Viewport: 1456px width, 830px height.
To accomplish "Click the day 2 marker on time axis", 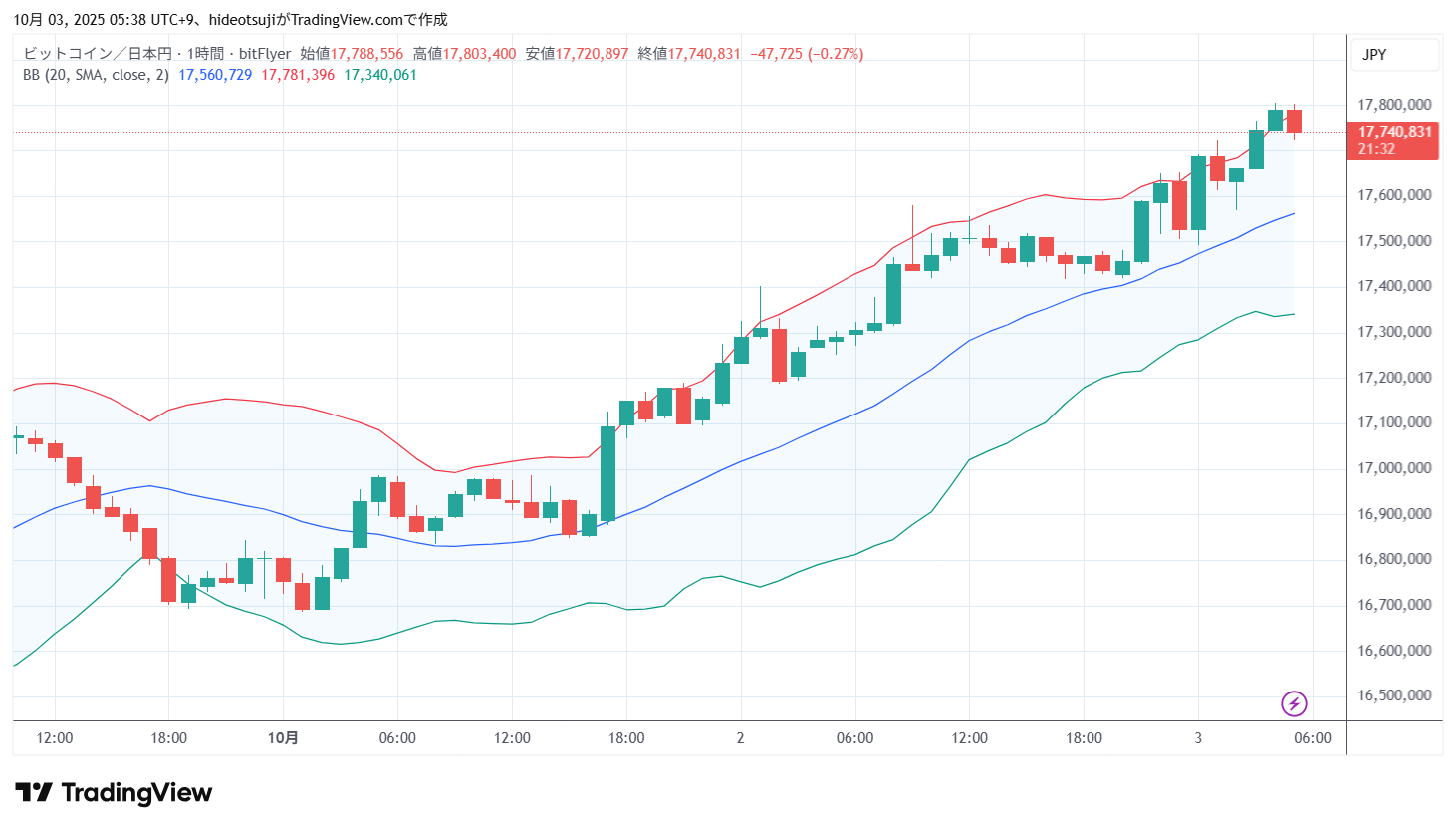I will 740,738.
